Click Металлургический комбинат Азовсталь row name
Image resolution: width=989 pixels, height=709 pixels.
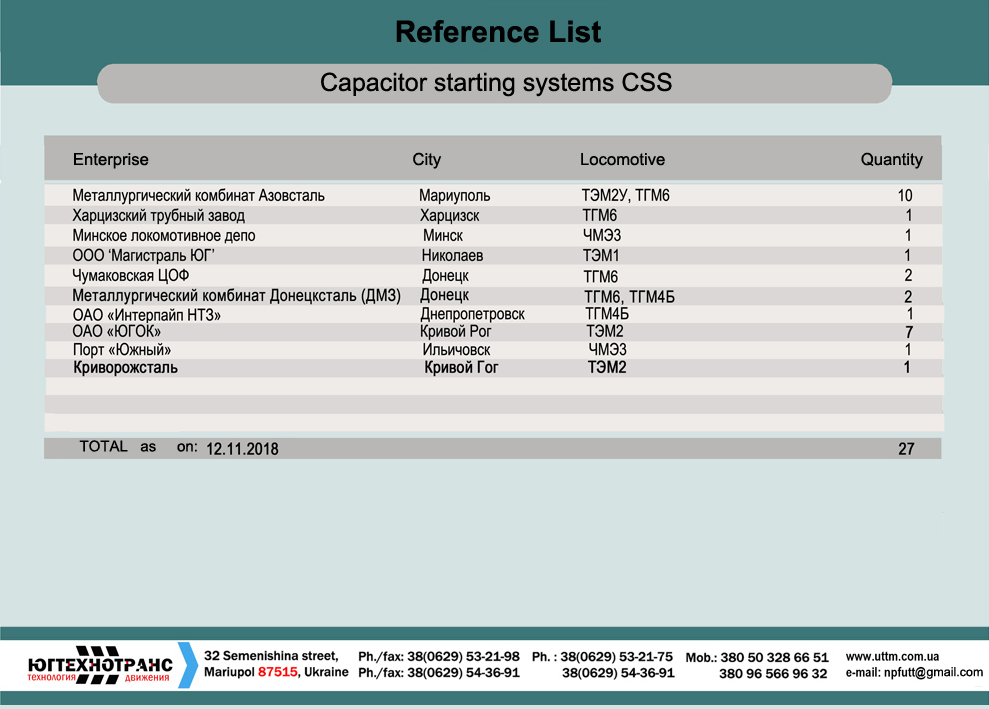[x=198, y=196]
